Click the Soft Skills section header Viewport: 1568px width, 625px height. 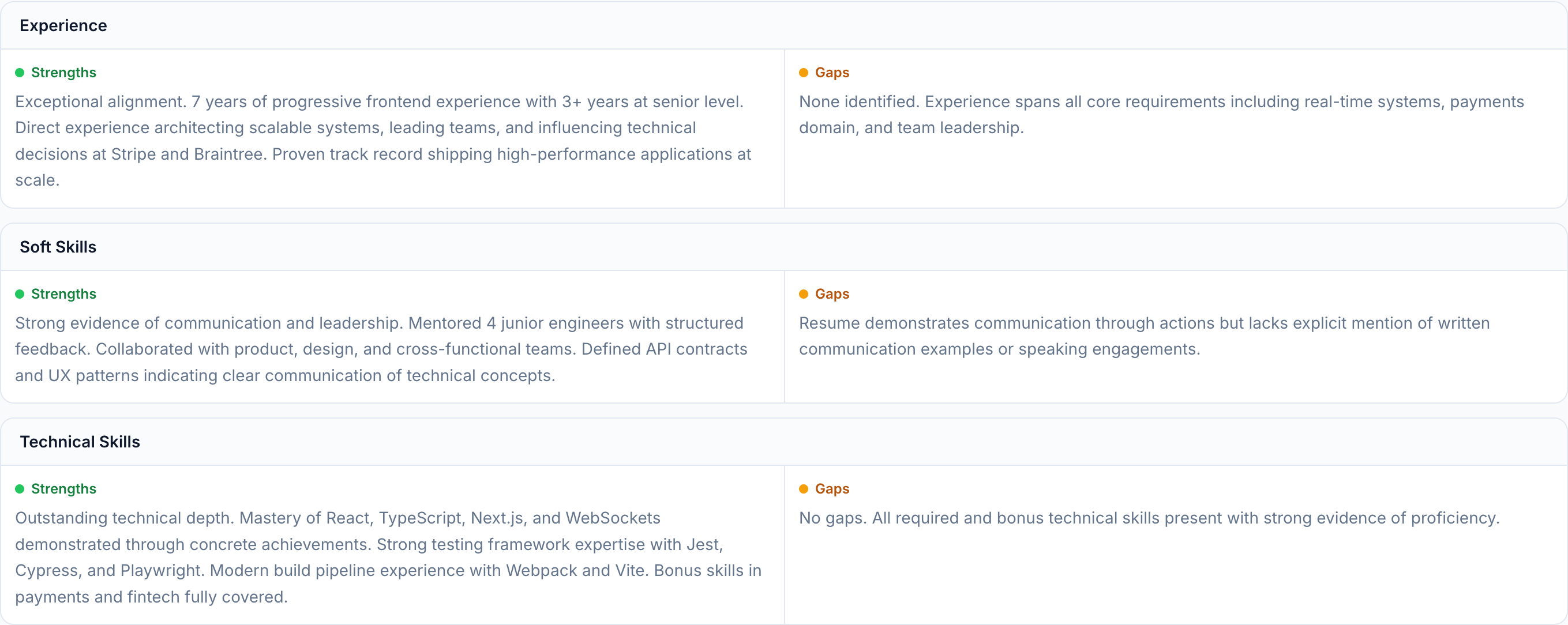pos(58,247)
